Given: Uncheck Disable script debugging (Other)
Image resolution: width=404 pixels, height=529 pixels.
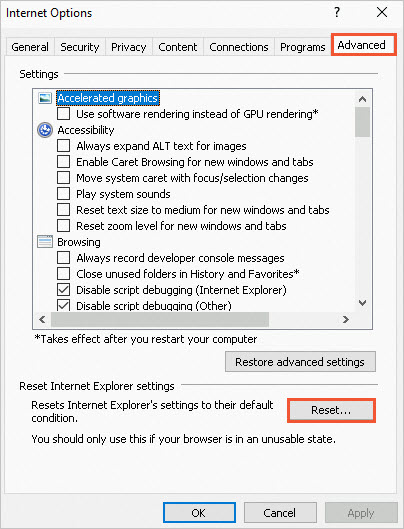Looking at the screenshot, I should 63,305.
